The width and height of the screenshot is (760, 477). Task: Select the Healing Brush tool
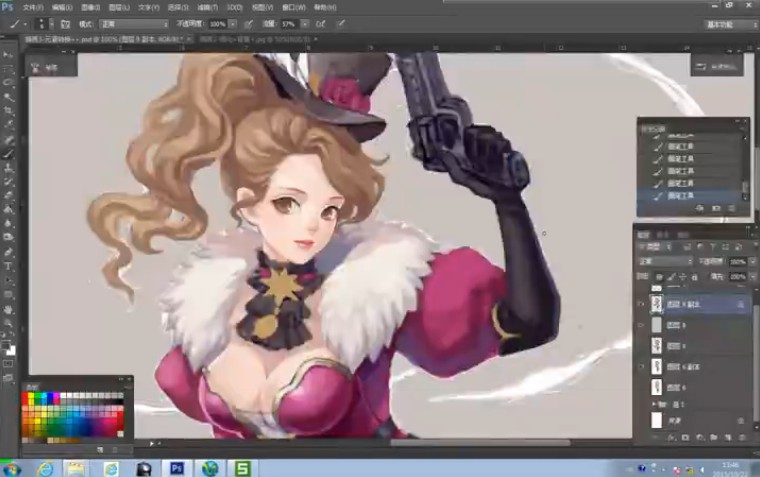tap(8, 140)
